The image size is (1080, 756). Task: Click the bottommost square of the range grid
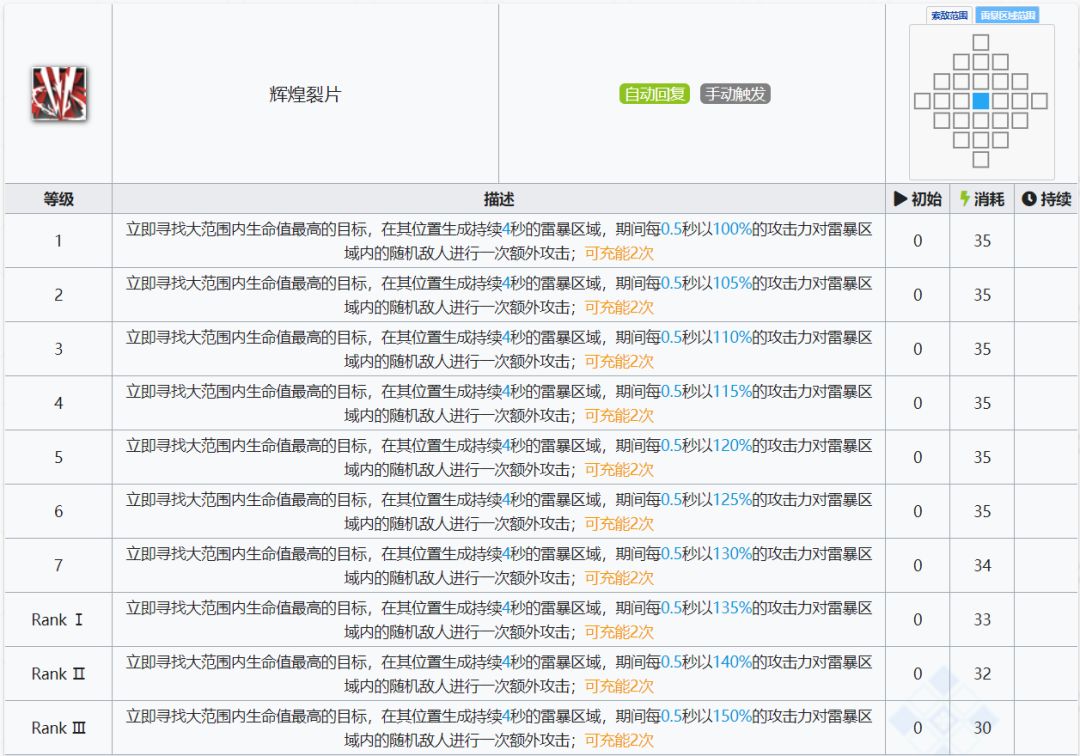tap(980, 159)
